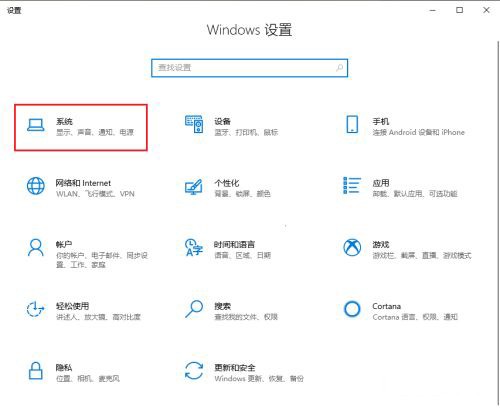Open the Gaming Xbox icon
Screen dimensions: 500x414
[352, 247]
